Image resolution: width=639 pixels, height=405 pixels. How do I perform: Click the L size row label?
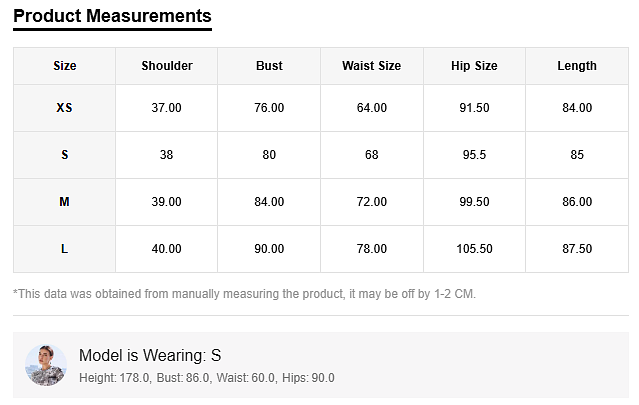[65, 249]
